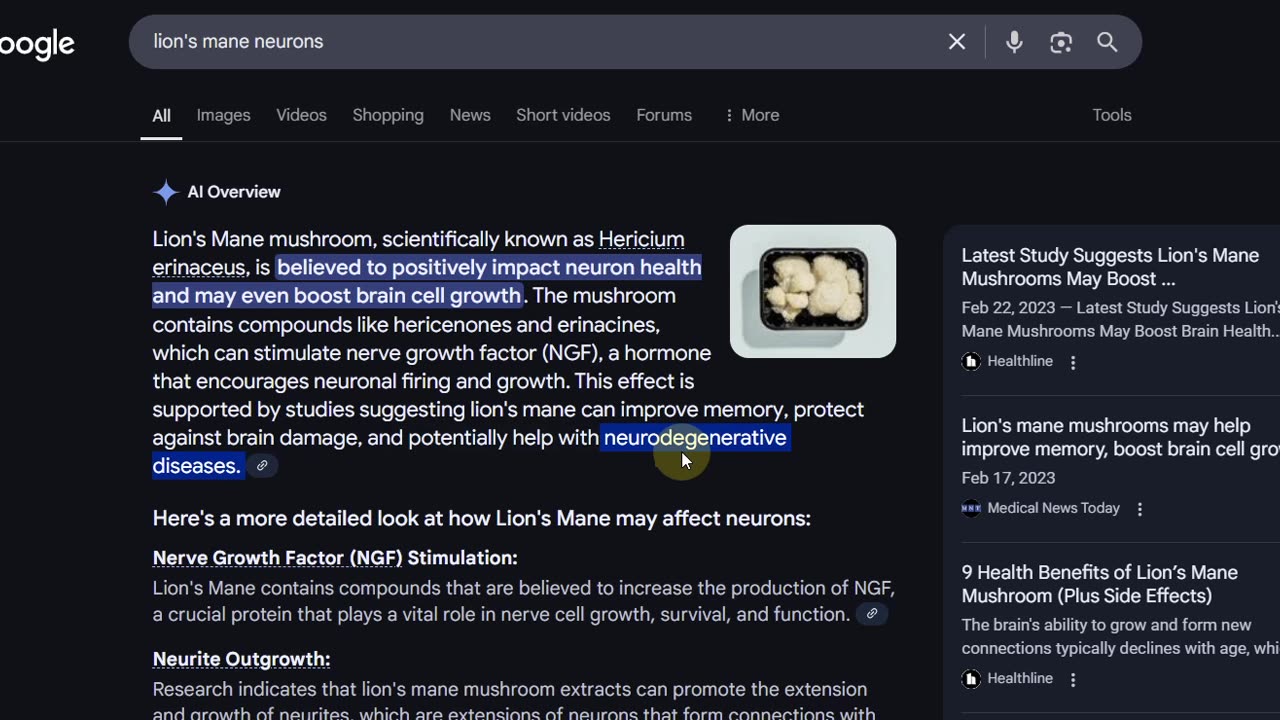This screenshot has height=720, width=1280.
Task: Open Google Lens image search icon
Action: (x=1061, y=42)
